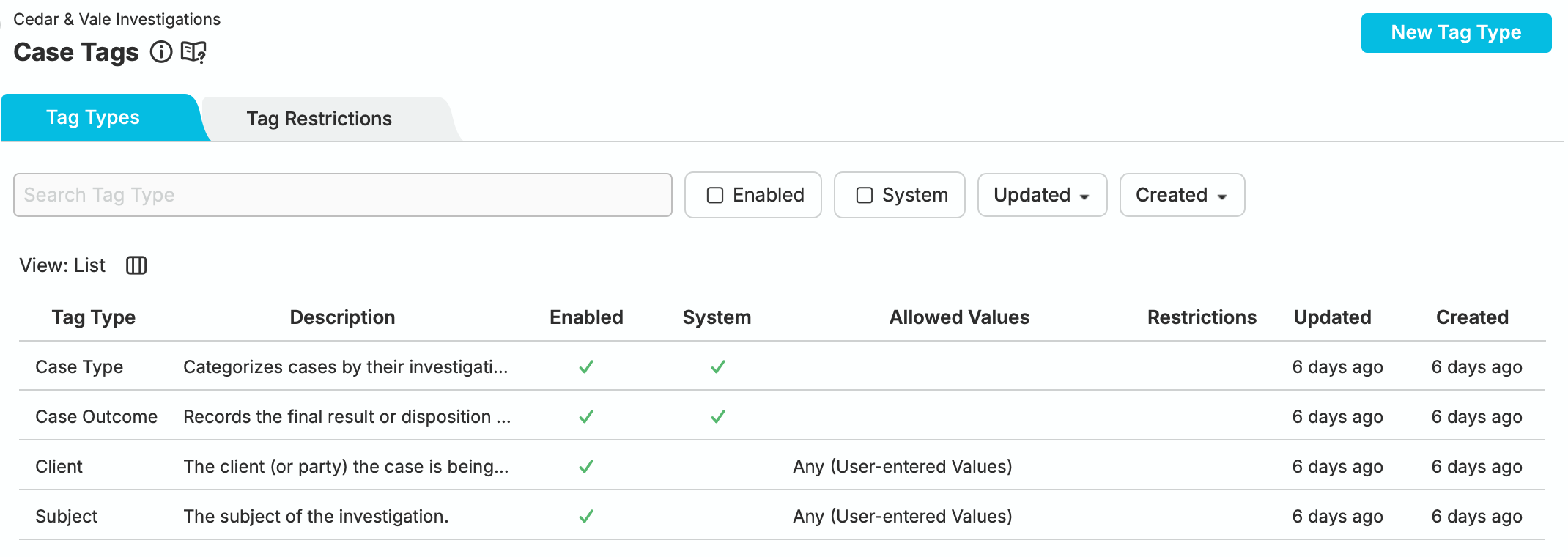This screenshot has height=557, width=1568.
Task: Click Created '6 days ago' in Case Outcome row
Action: coord(1476,416)
